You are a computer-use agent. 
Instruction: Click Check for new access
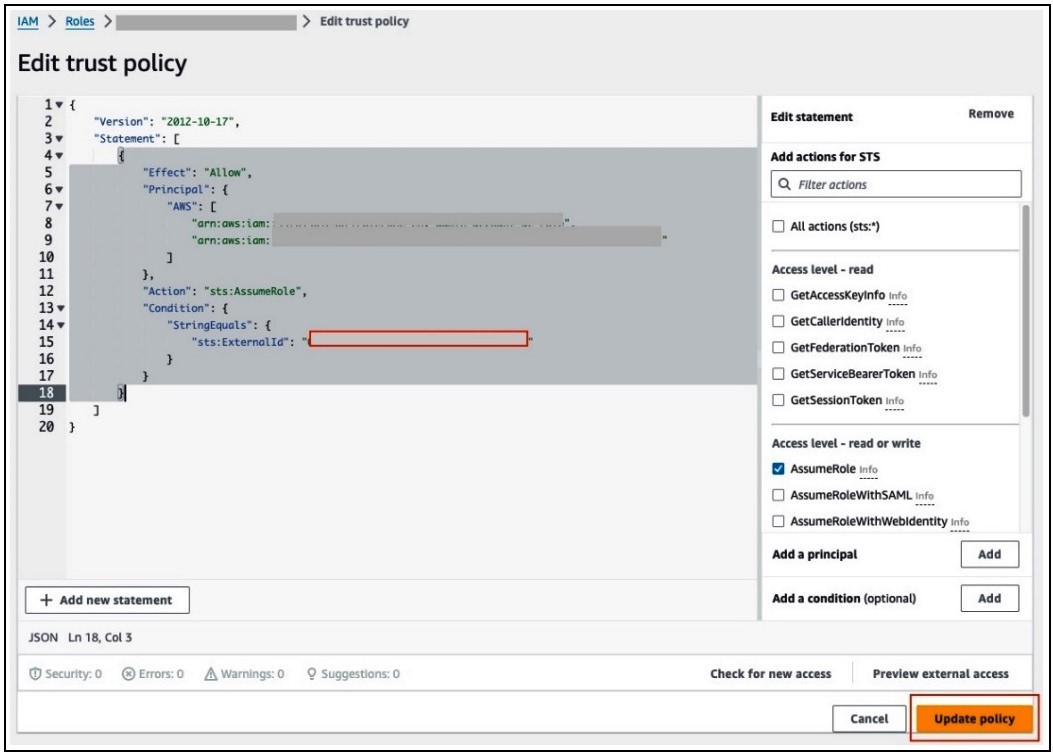tap(770, 673)
